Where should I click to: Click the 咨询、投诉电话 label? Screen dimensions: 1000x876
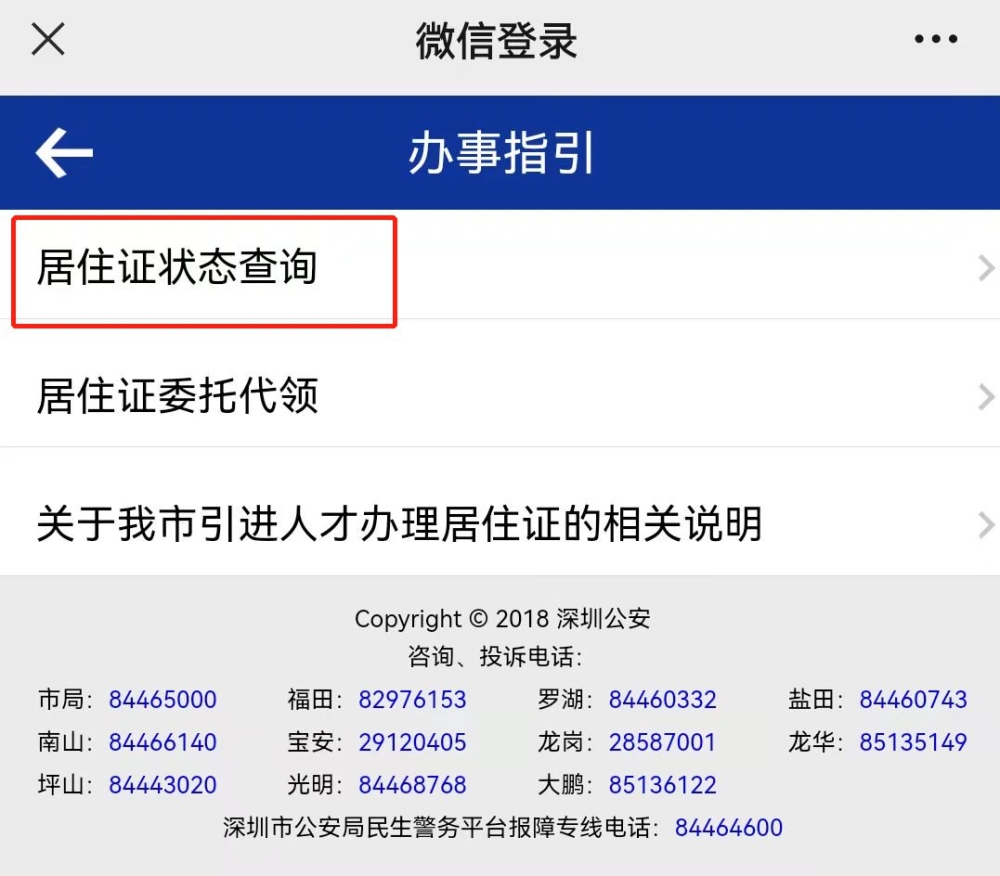[495, 657]
